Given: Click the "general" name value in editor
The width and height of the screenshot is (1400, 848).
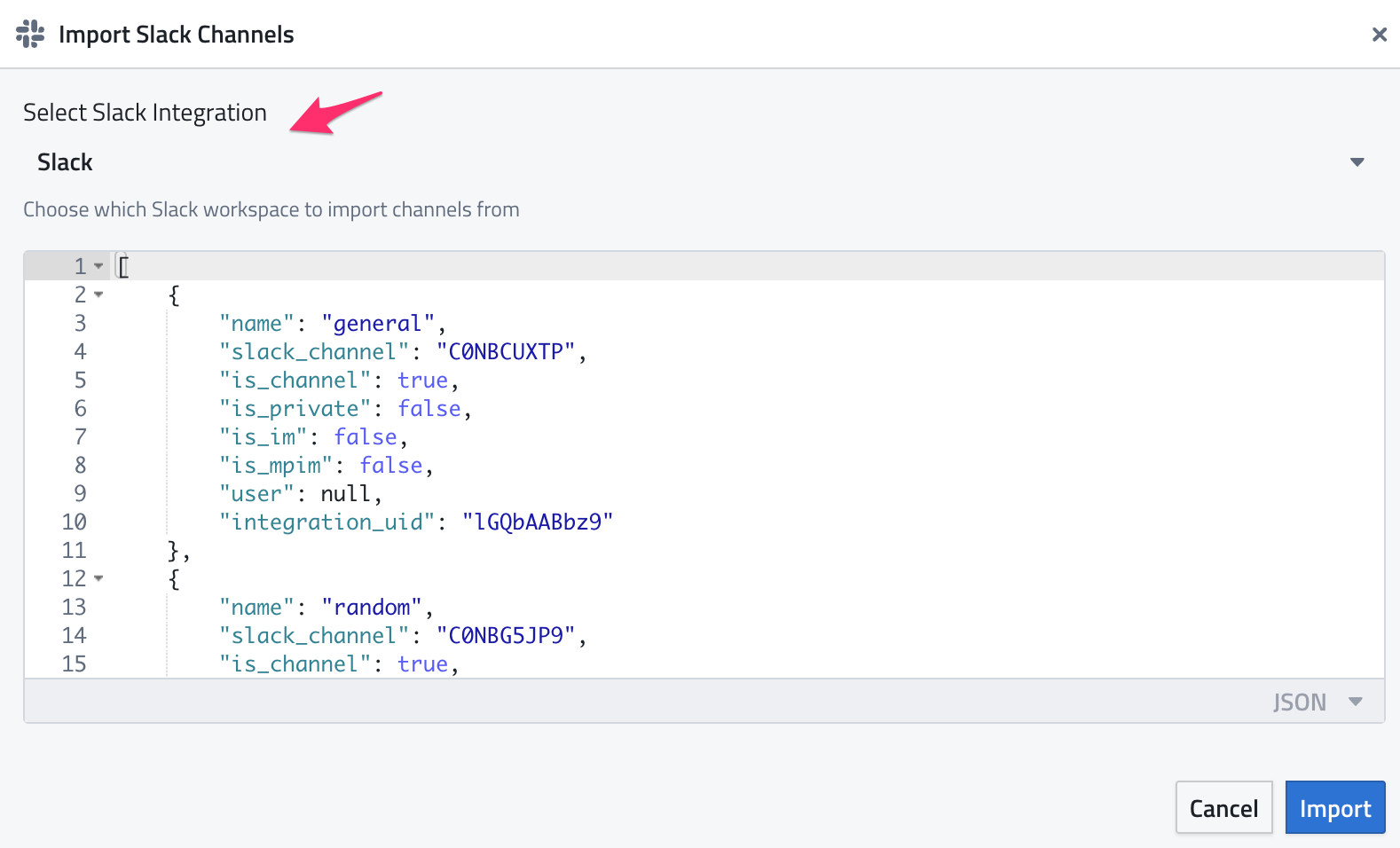Looking at the screenshot, I should tap(378, 324).
